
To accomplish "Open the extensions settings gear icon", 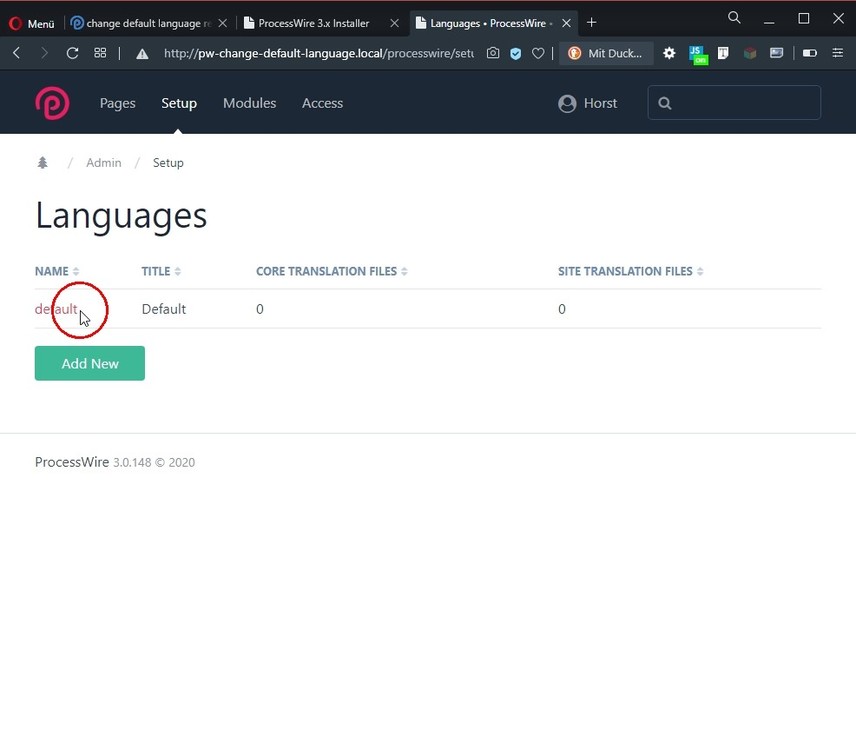I will [669, 53].
